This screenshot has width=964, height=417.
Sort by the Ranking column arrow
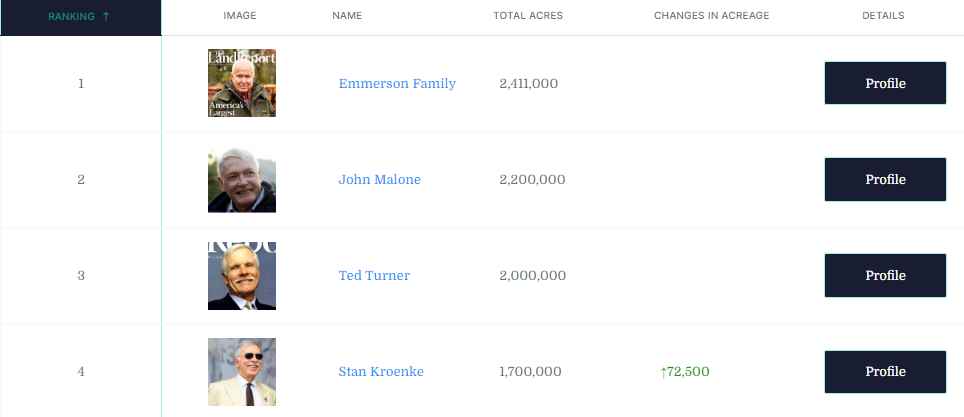tap(106, 16)
